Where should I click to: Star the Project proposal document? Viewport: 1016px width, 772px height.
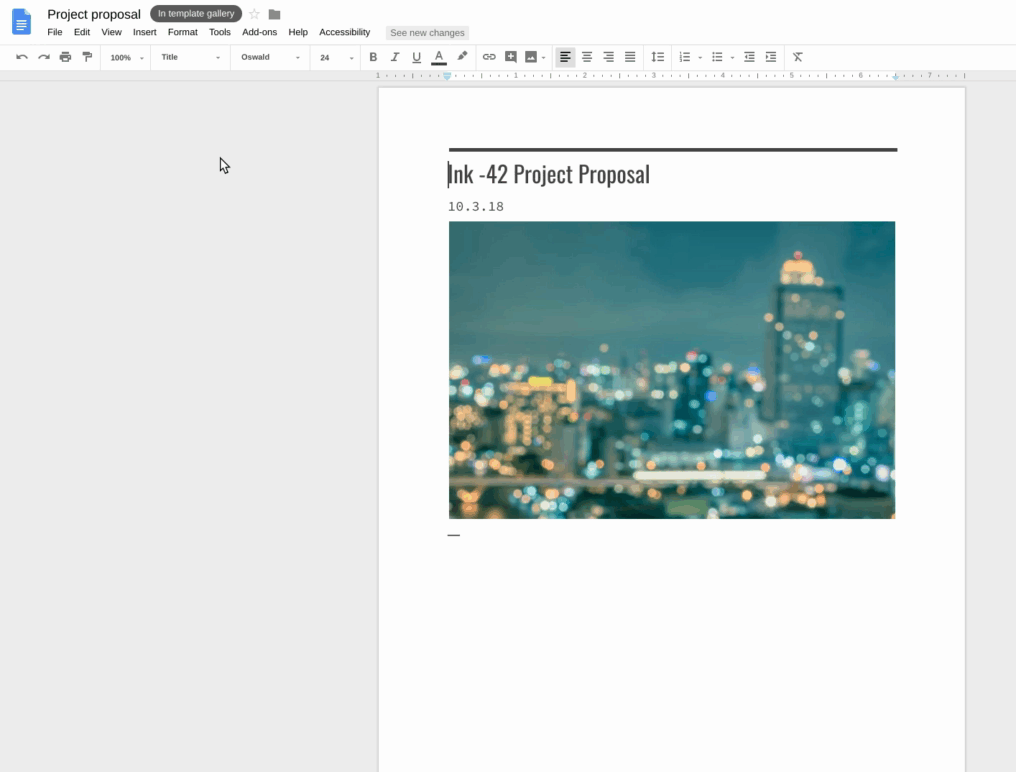point(254,14)
